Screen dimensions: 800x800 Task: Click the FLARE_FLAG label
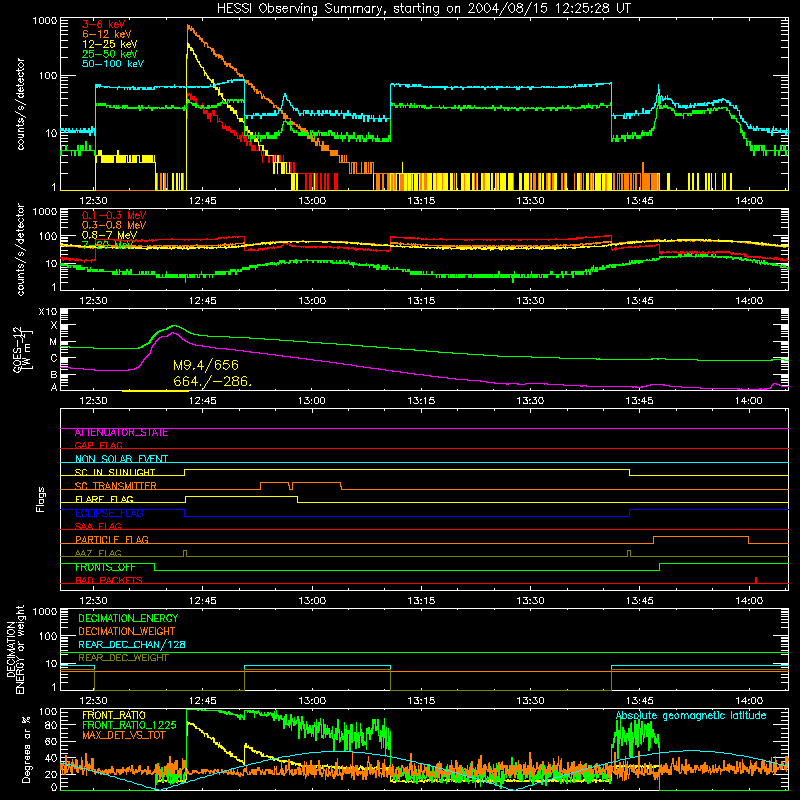[x=104, y=499]
